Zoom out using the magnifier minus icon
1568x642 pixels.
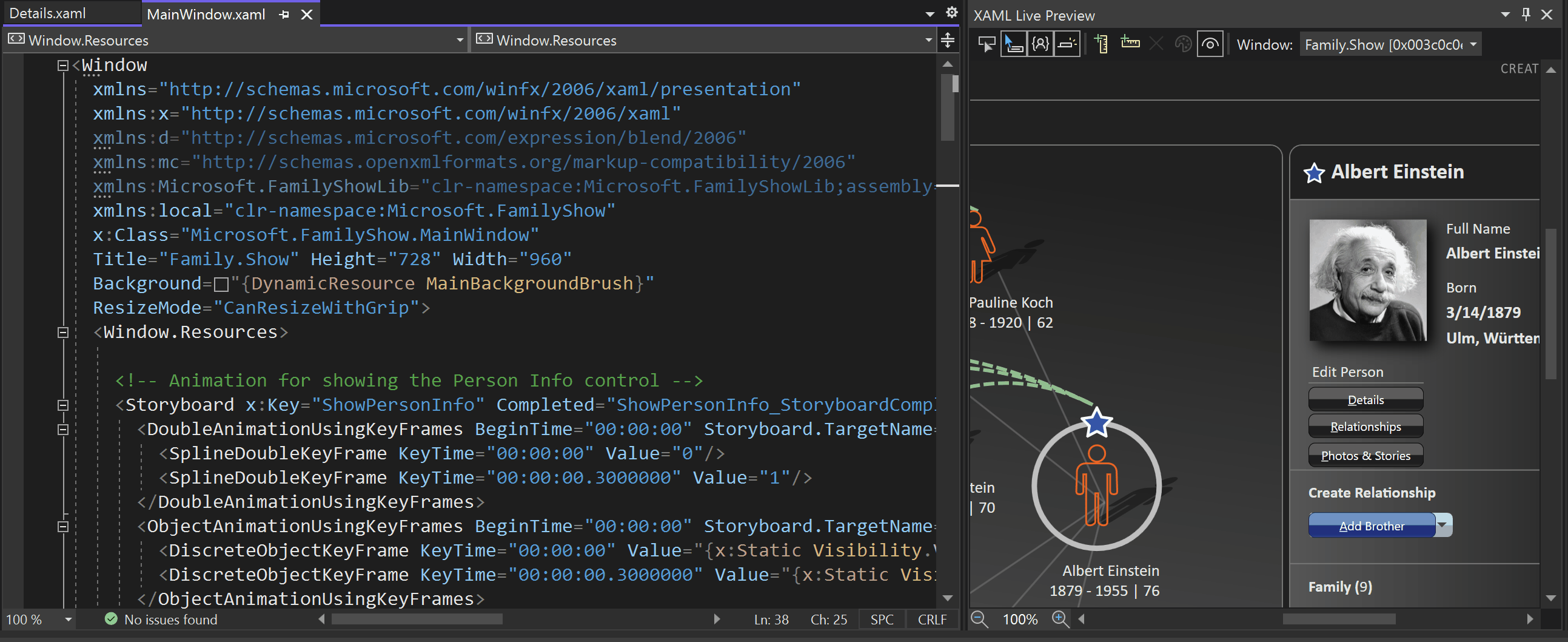point(979,619)
